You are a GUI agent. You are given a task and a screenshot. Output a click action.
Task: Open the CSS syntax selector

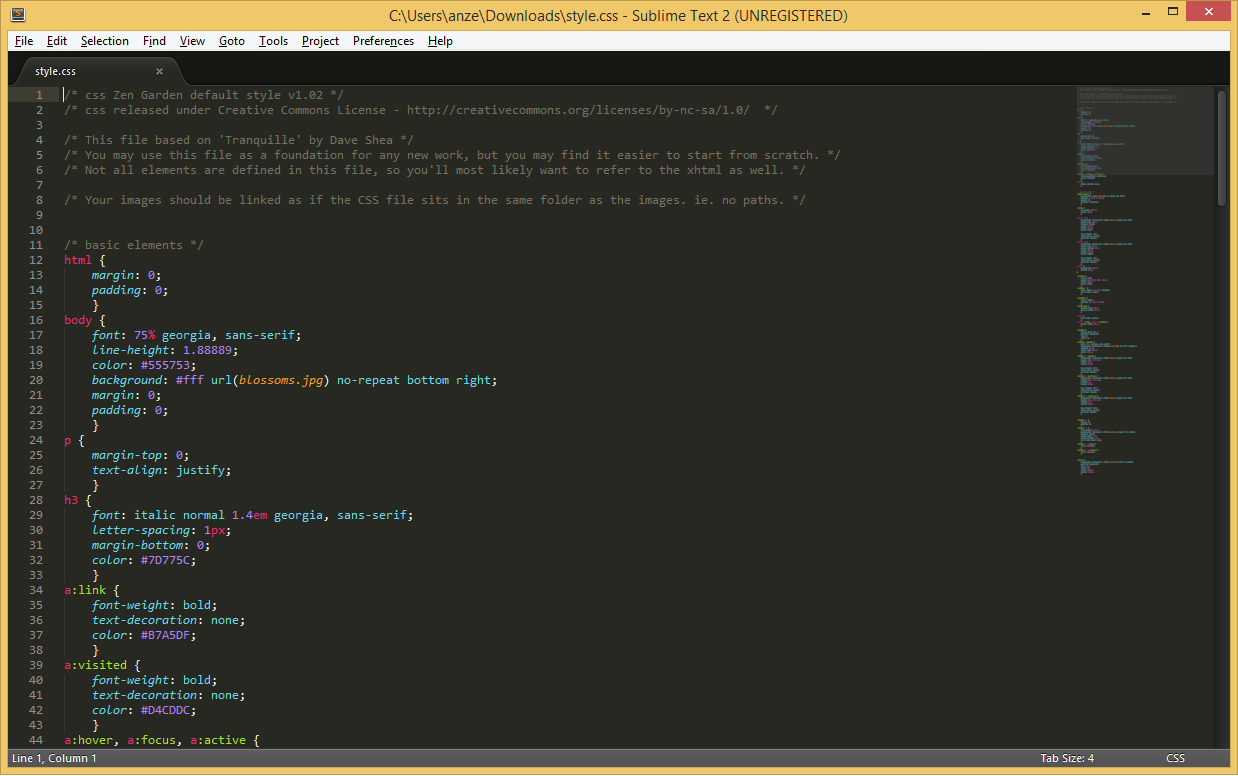pos(1175,758)
